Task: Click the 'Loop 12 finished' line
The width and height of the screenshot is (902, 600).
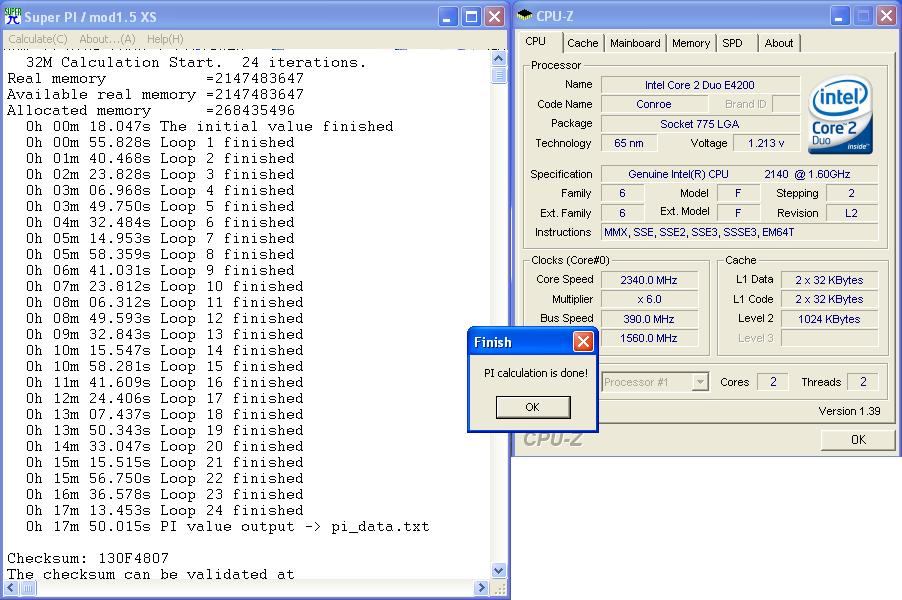Action: (x=165, y=319)
